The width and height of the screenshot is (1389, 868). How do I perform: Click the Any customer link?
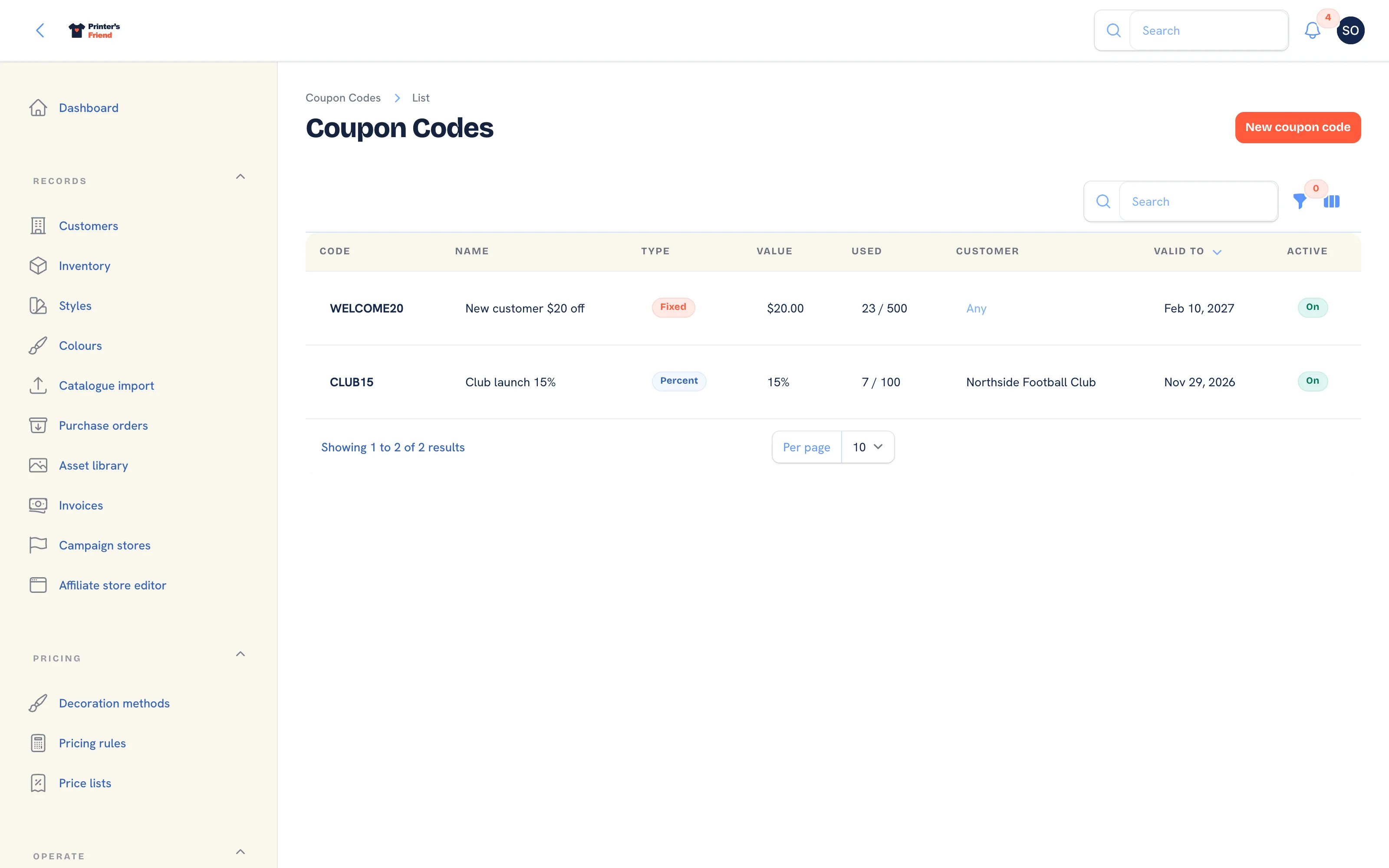tap(976, 309)
